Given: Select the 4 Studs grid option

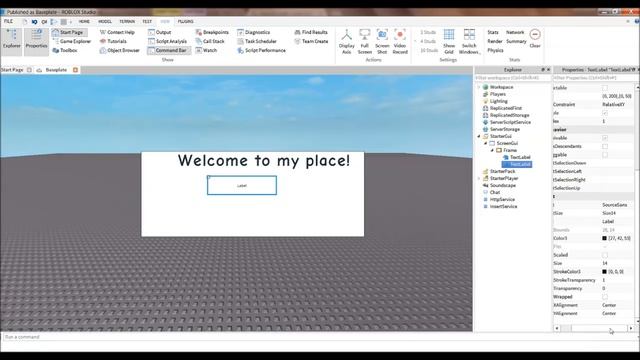Looking at the screenshot, I should click(428, 41).
